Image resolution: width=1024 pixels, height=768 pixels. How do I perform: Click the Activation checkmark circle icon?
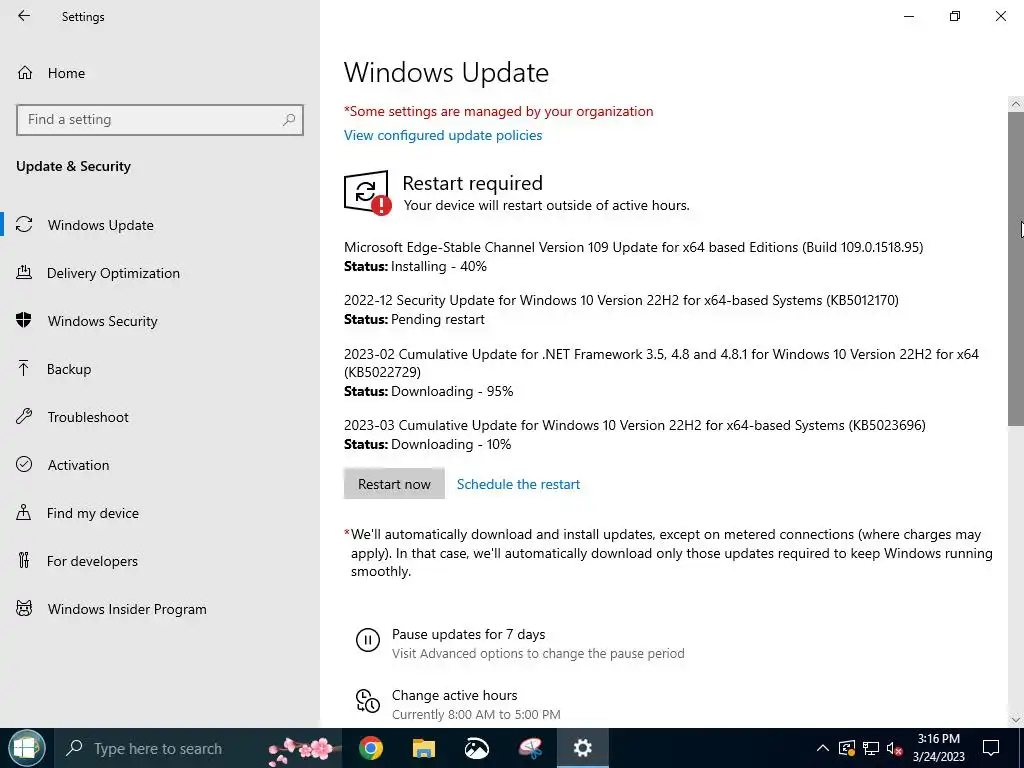[24, 464]
